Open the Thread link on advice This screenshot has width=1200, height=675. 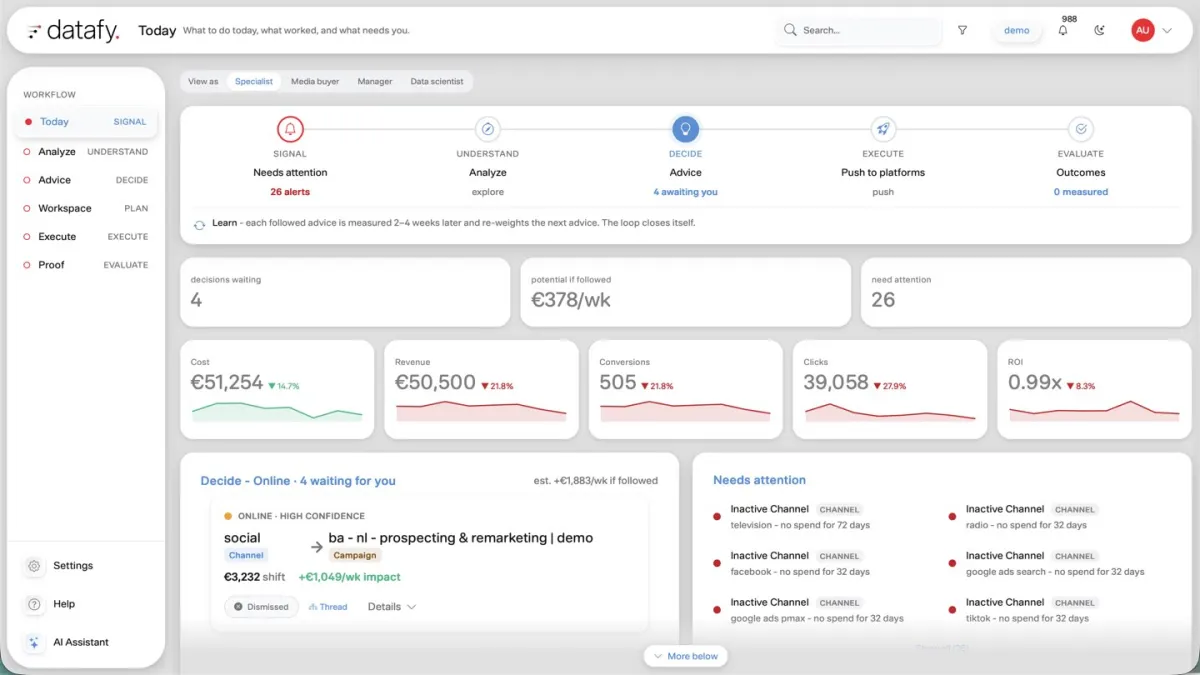click(328, 607)
